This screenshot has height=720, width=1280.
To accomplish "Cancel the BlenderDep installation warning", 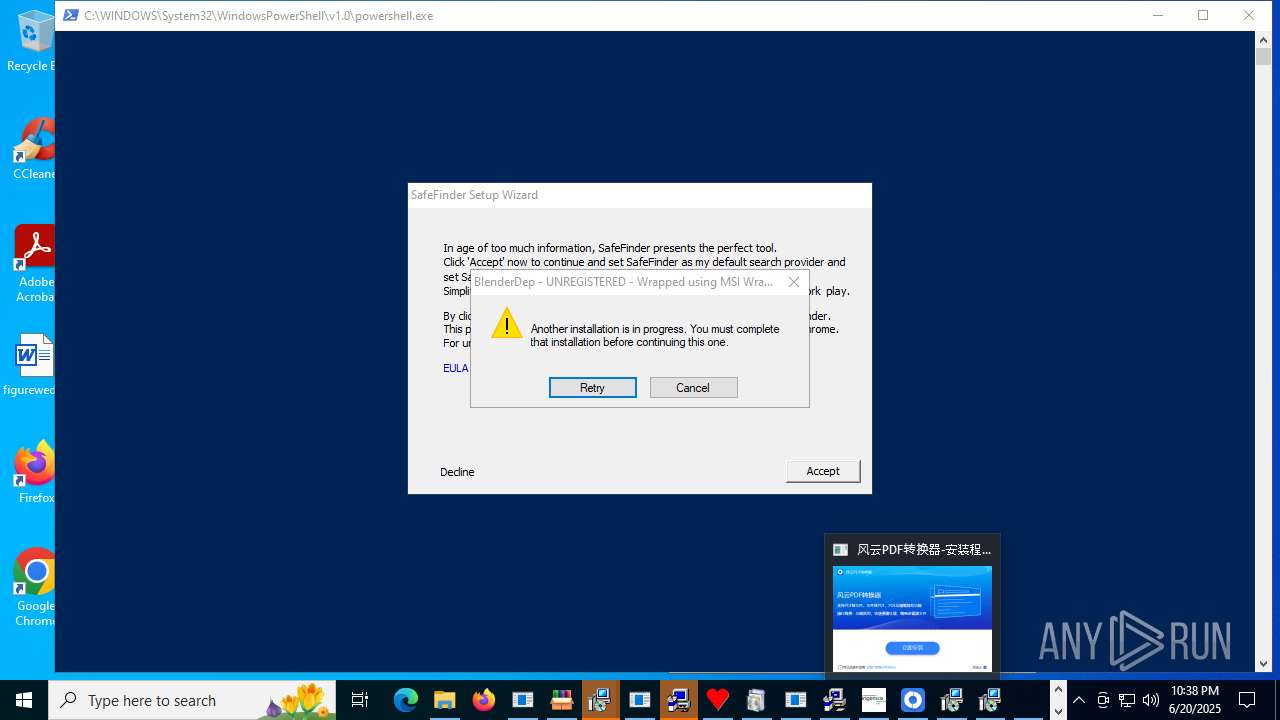I will (x=693, y=388).
